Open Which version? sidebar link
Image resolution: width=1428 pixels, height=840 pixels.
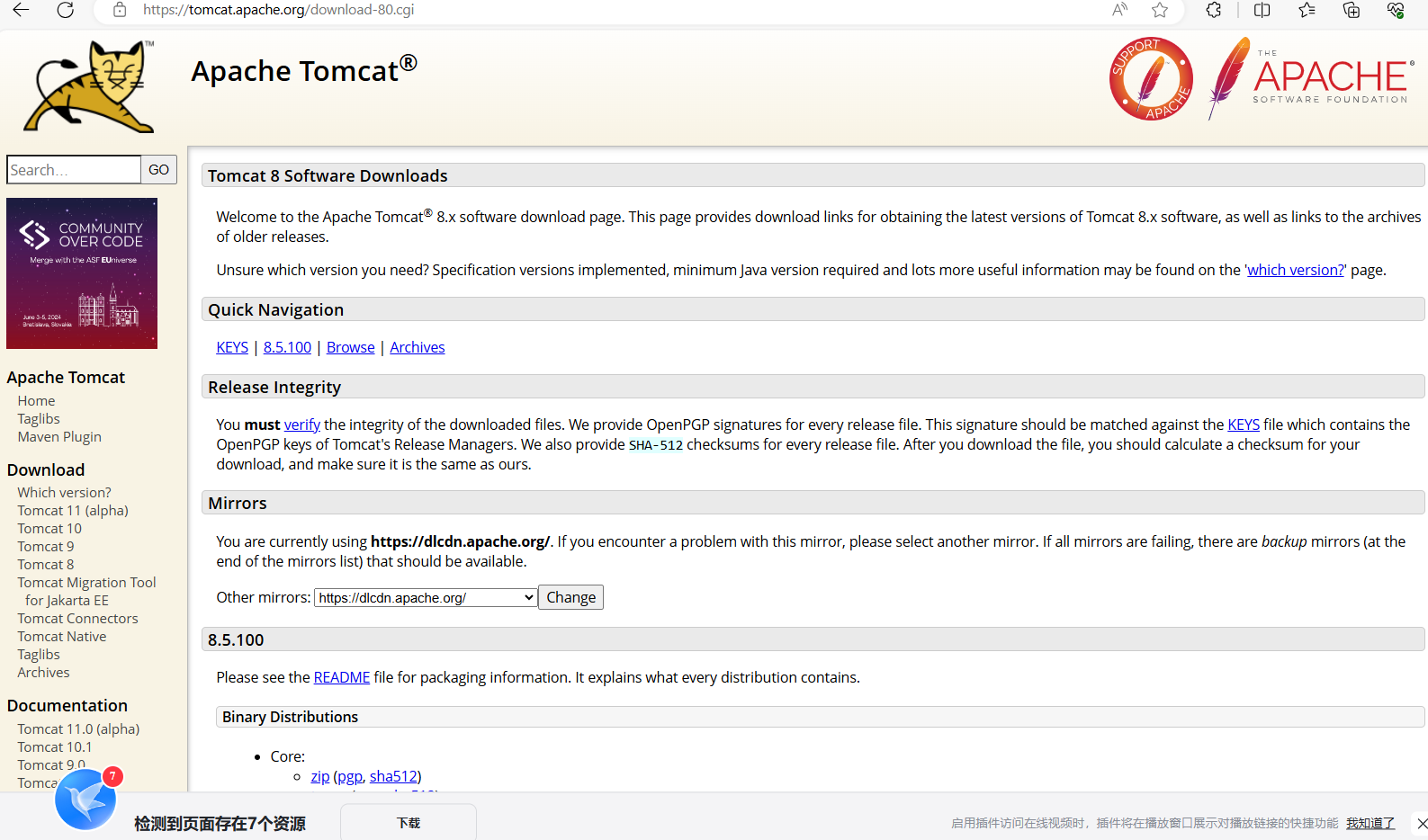click(64, 493)
